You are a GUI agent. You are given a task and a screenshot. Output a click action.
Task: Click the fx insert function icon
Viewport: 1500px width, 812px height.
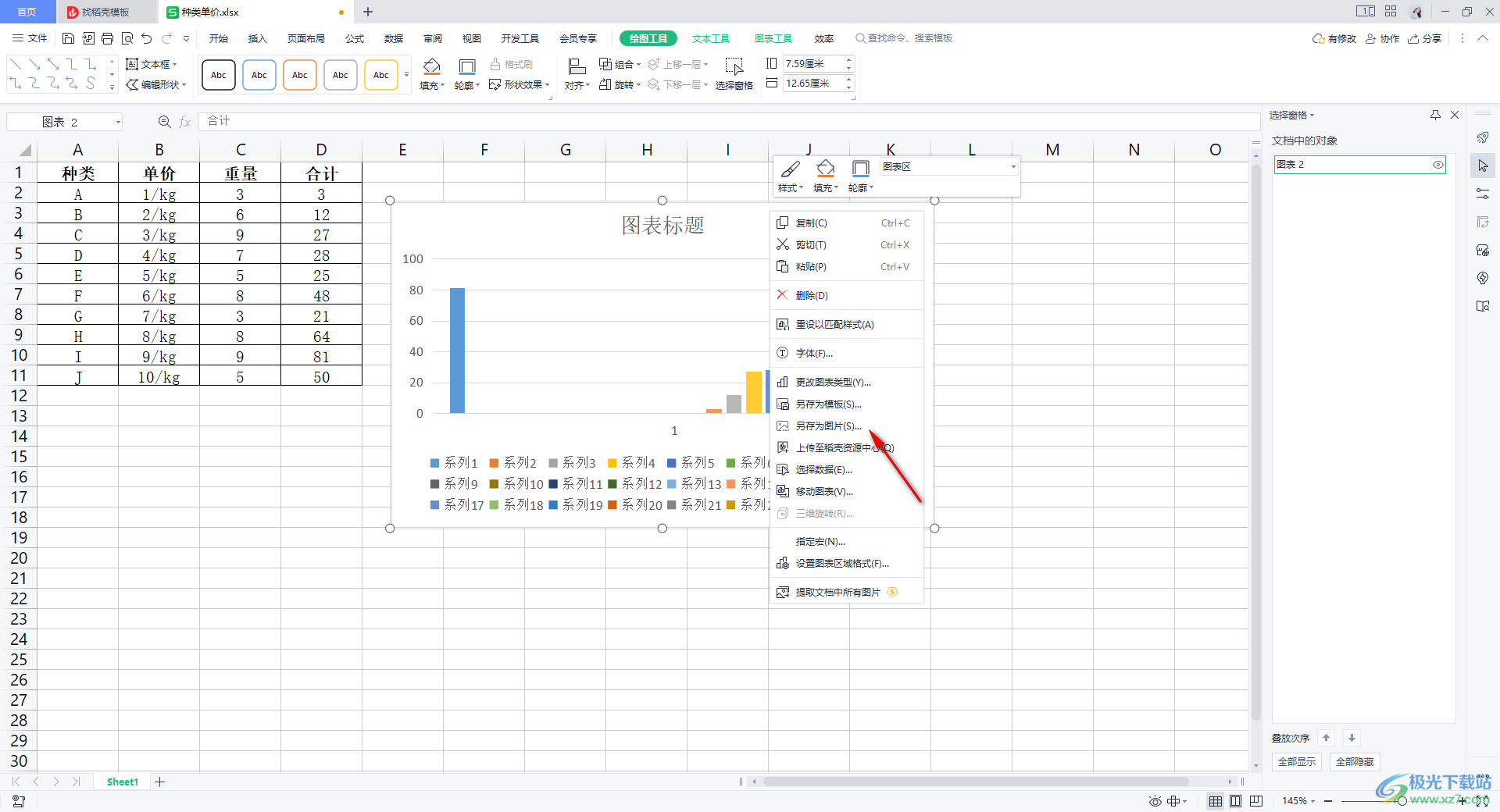185,122
